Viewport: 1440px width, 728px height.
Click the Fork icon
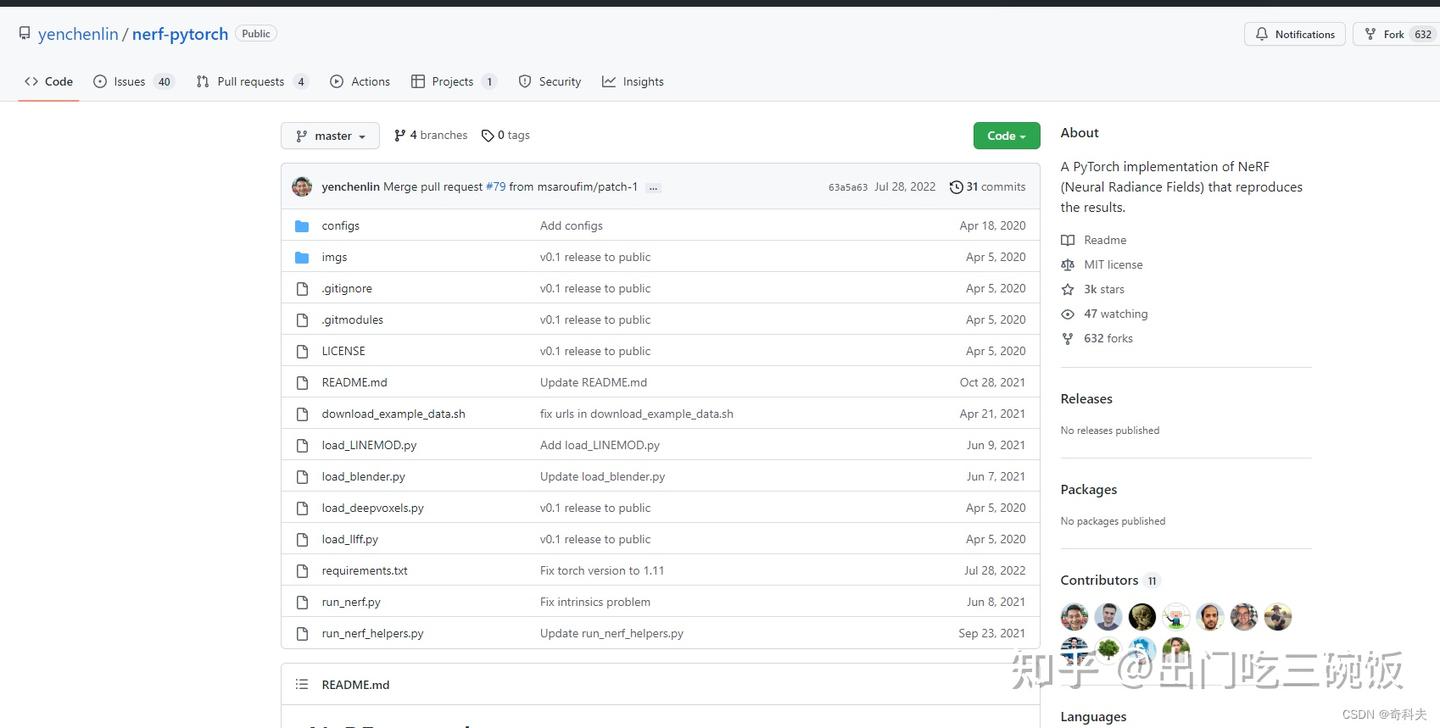pos(1370,34)
